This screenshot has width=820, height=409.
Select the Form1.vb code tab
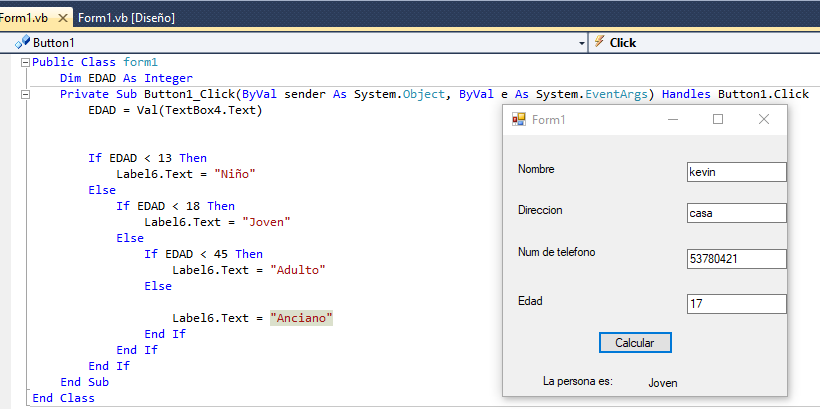point(24,18)
